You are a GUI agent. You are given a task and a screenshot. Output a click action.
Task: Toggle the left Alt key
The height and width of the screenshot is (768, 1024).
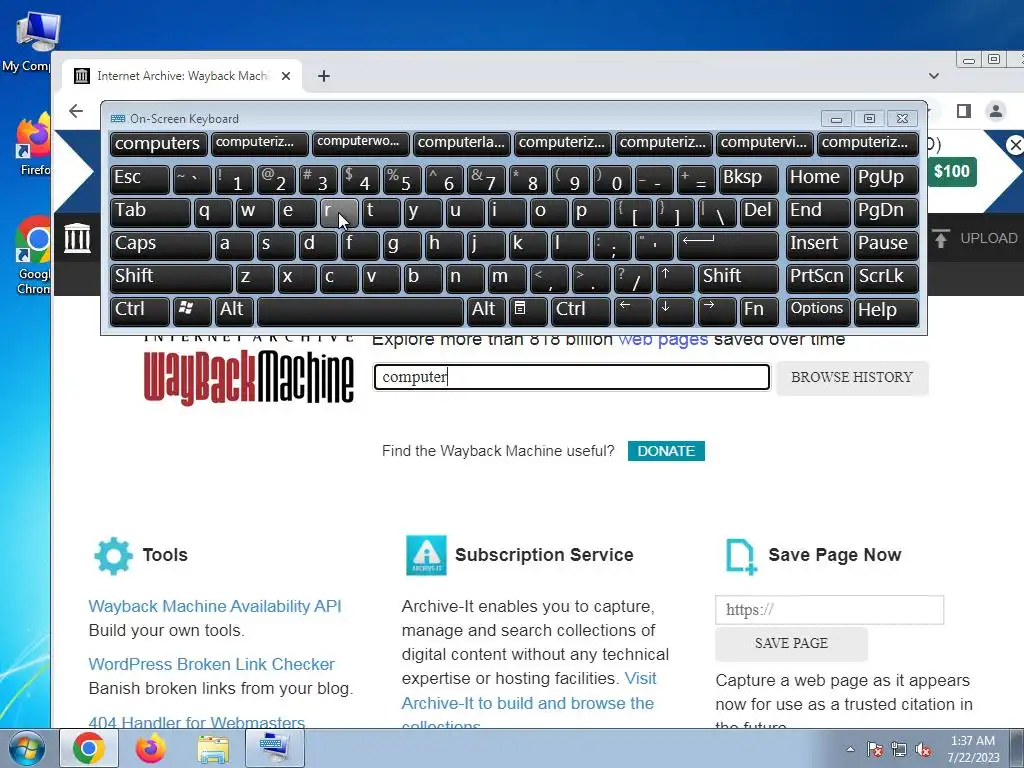coord(234,310)
